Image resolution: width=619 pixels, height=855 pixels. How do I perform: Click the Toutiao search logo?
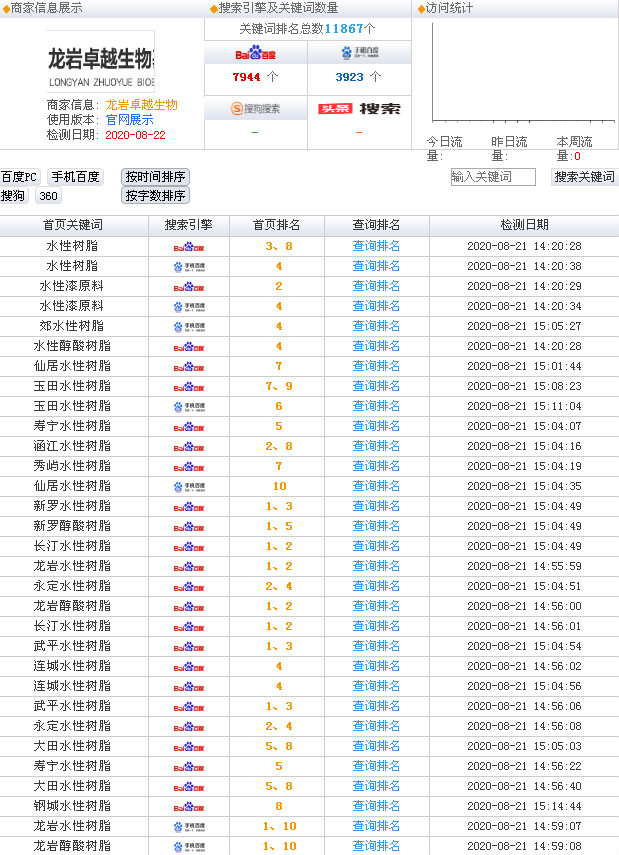[358, 109]
